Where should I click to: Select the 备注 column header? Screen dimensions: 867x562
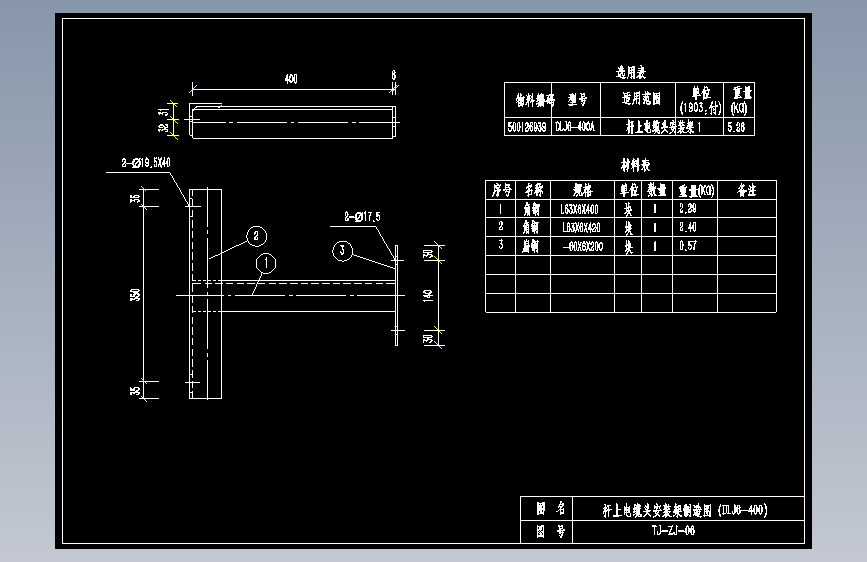(x=746, y=190)
